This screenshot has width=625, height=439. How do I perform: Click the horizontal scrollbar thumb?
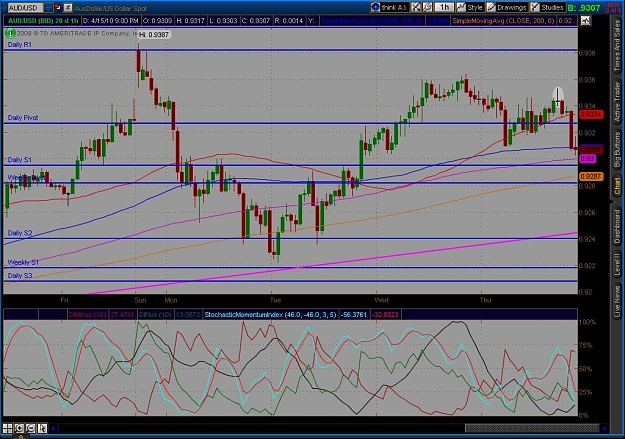(532, 428)
